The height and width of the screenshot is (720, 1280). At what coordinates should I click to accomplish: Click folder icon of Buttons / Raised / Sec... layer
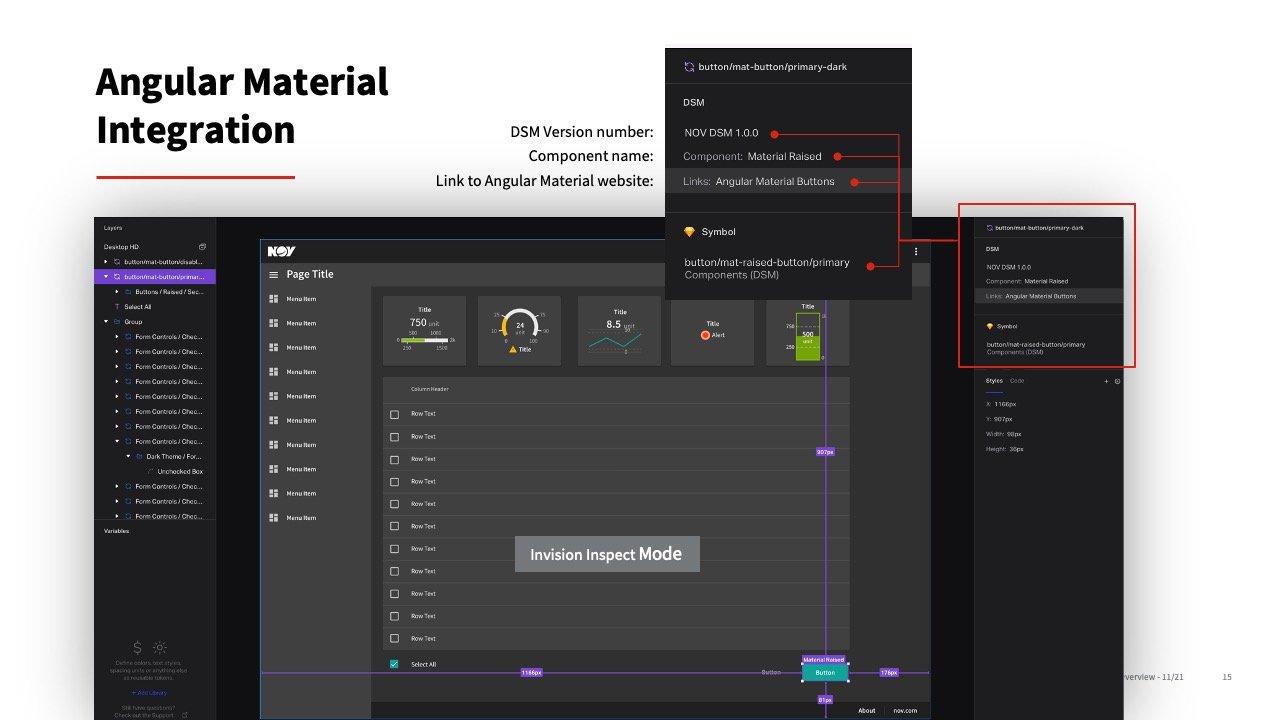(x=128, y=292)
